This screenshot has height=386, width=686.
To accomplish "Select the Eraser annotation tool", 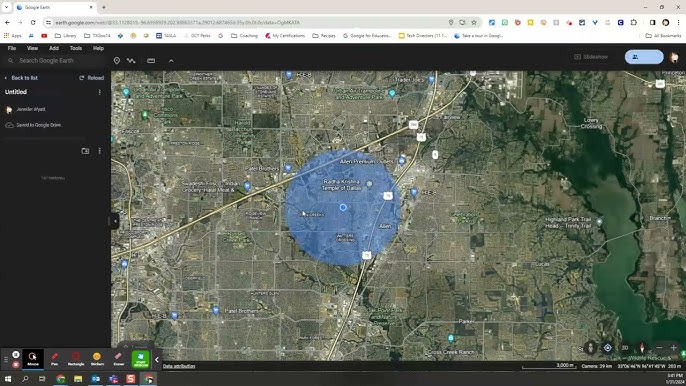I will point(119,358).
